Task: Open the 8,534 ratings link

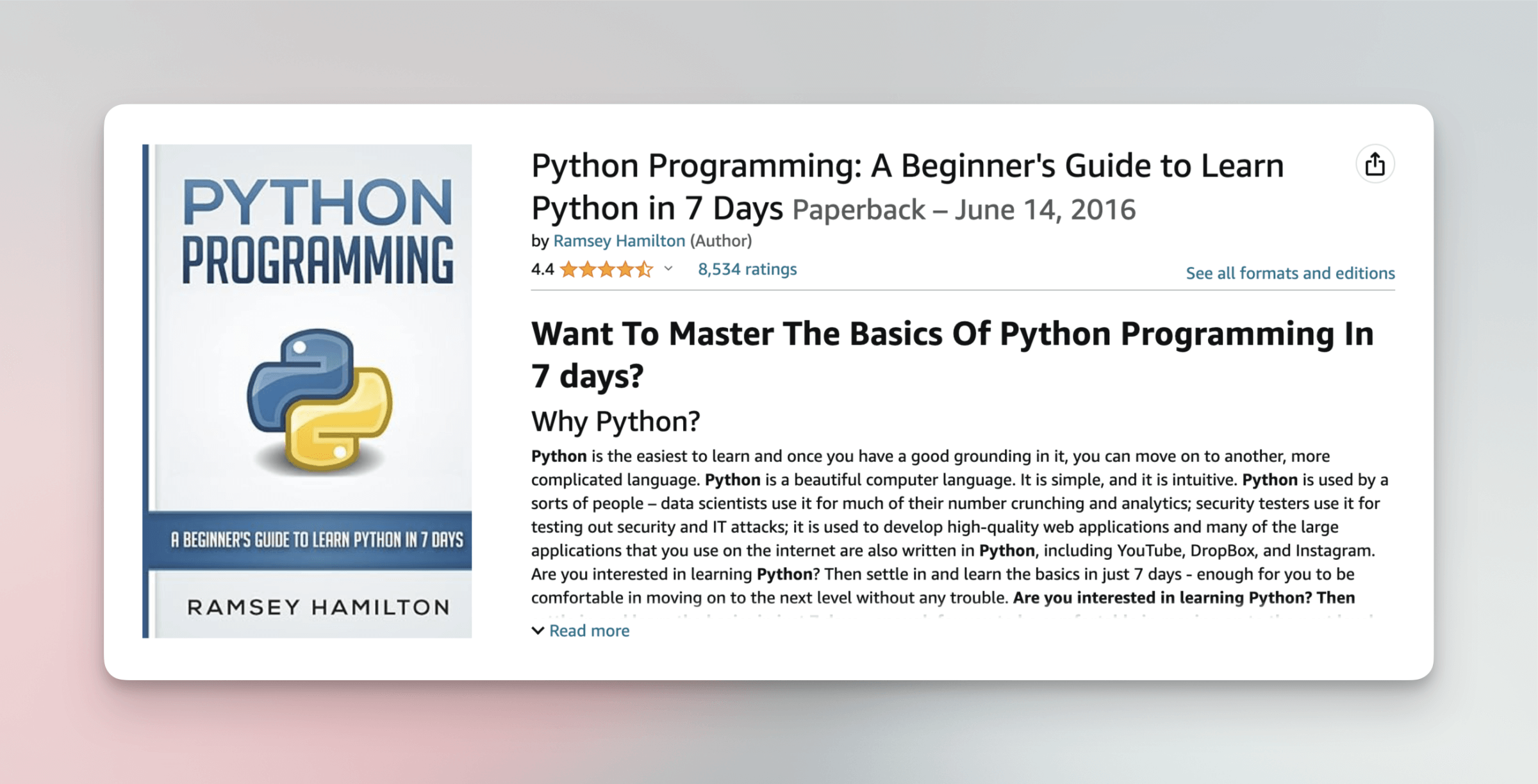Action: (747, 269)
